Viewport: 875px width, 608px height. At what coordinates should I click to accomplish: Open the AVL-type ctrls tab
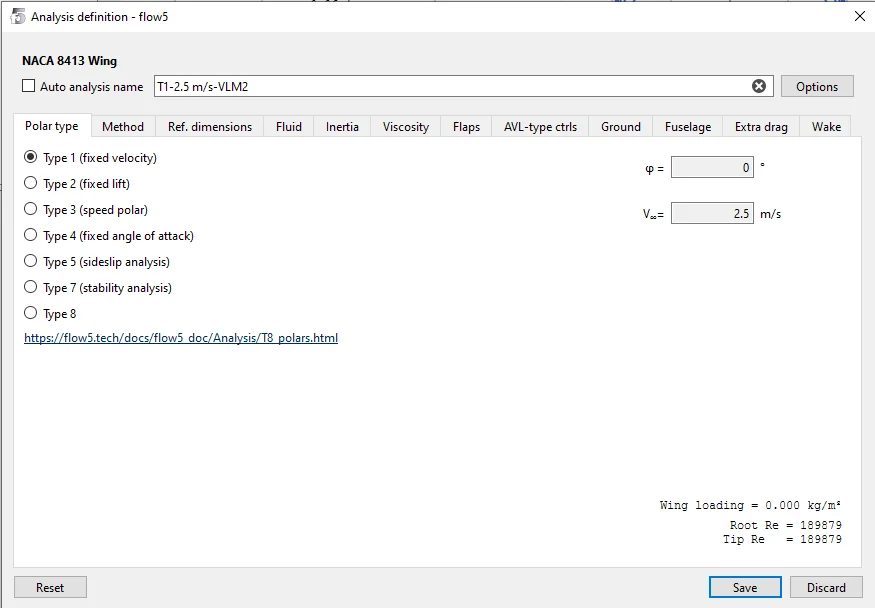(540, 127)
